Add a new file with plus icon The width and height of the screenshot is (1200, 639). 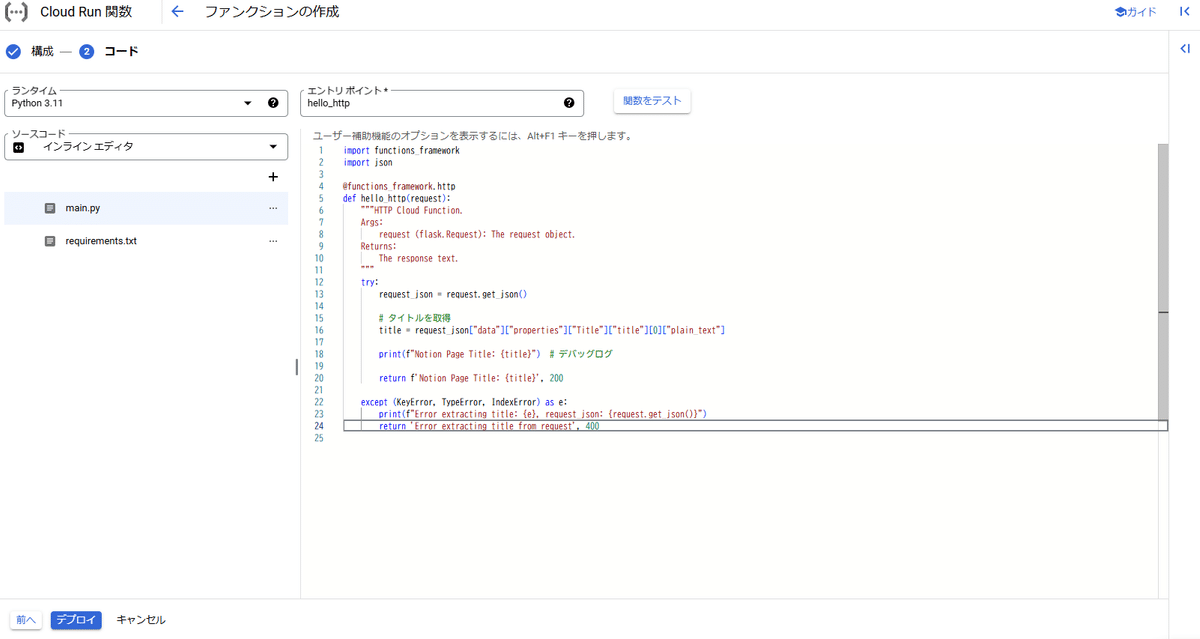click(x=273, y=177)
